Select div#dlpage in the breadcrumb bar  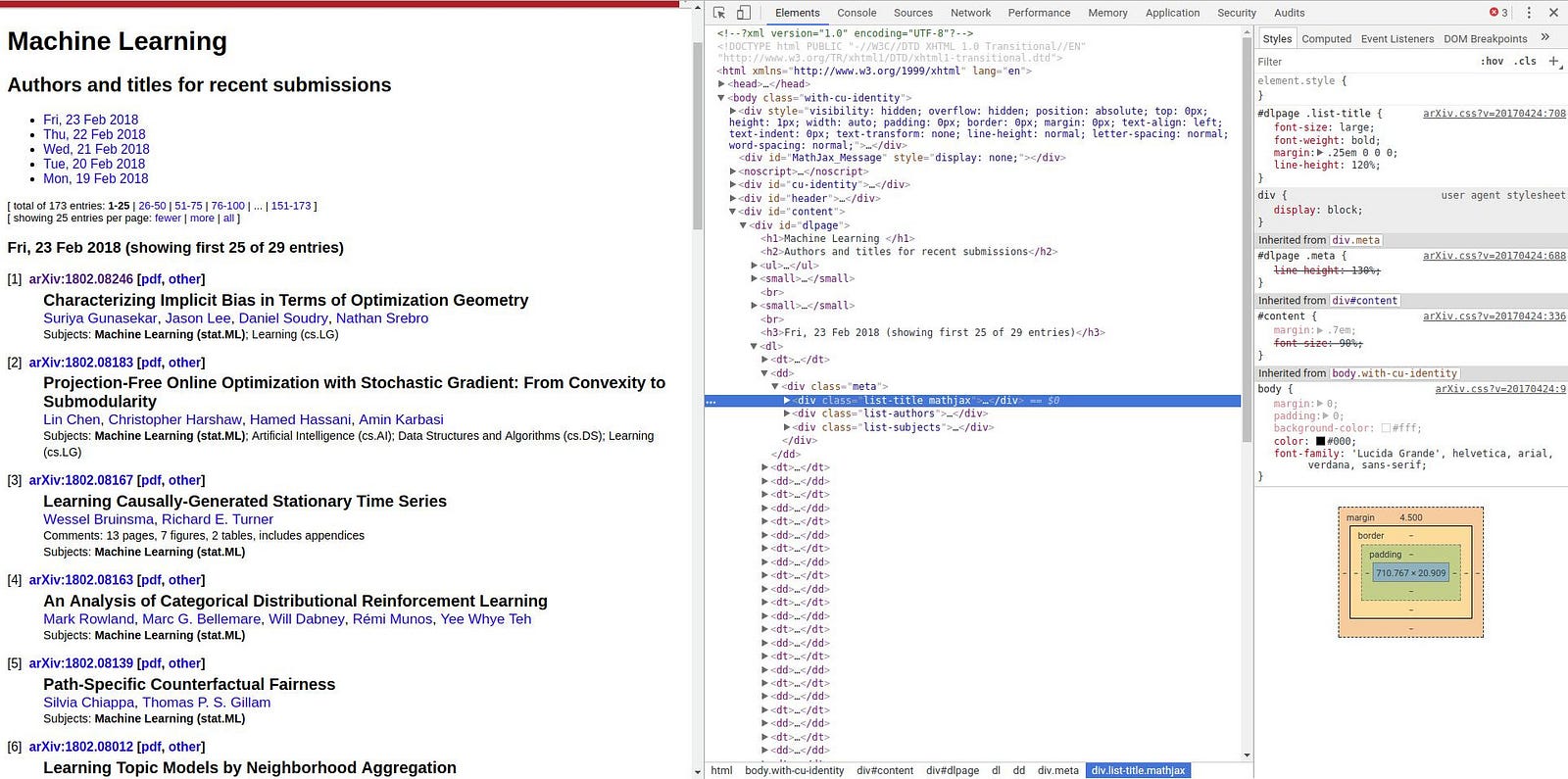pyautogui.click(x=953, y=770)
